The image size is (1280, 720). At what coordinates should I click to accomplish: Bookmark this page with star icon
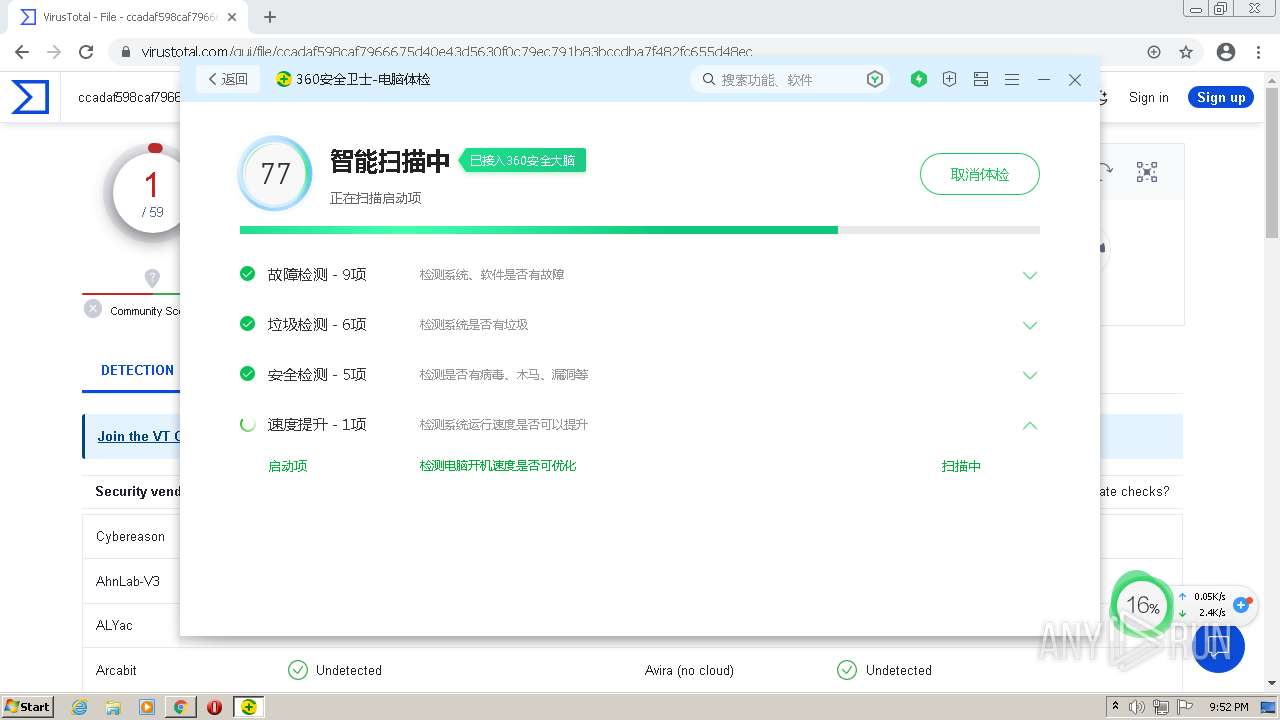coord(1186,52)
